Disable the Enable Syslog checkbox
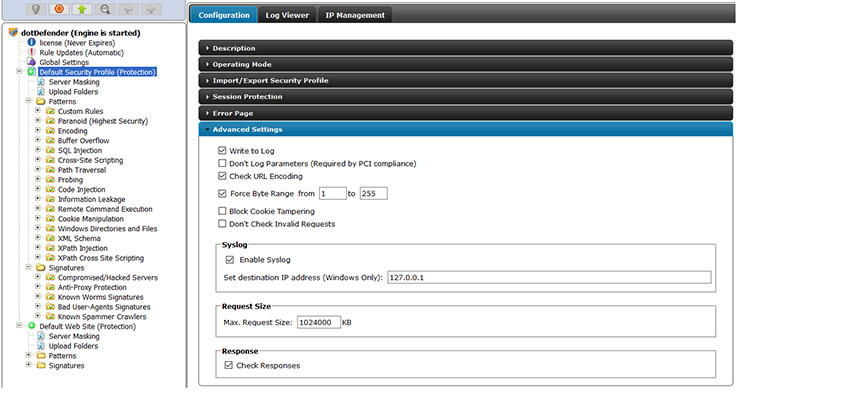The width and height of the screenshot is (850, 409). [230, 260]
